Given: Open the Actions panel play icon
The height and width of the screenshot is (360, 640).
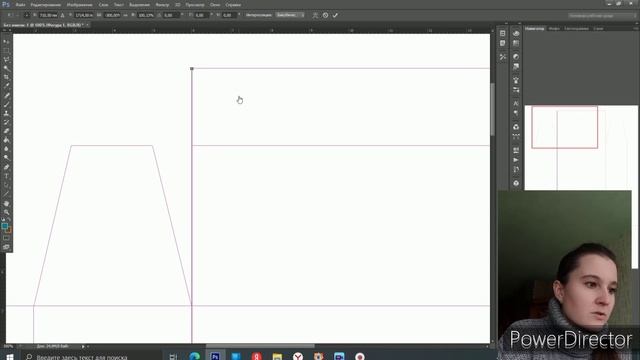Looking at the screenshot, I should click(x=516, y=160).
